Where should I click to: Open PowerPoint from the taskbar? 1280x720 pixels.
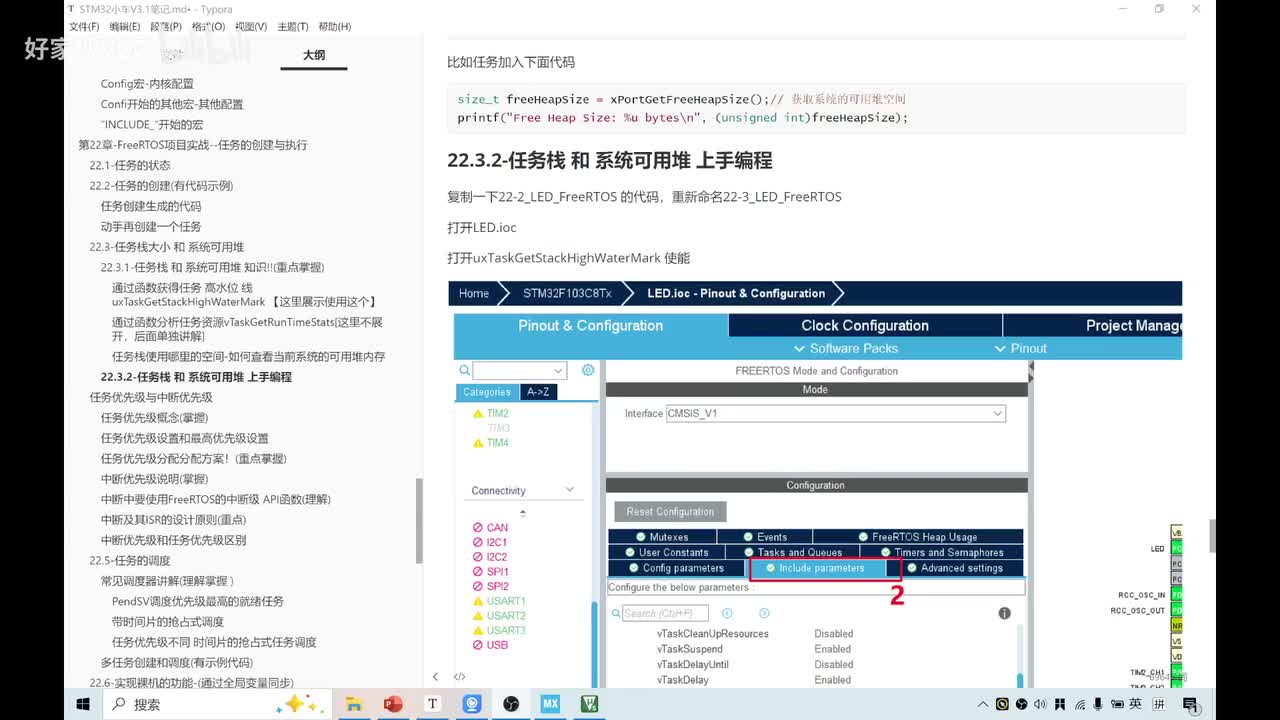pyautogui.click(x=392, y=704)
